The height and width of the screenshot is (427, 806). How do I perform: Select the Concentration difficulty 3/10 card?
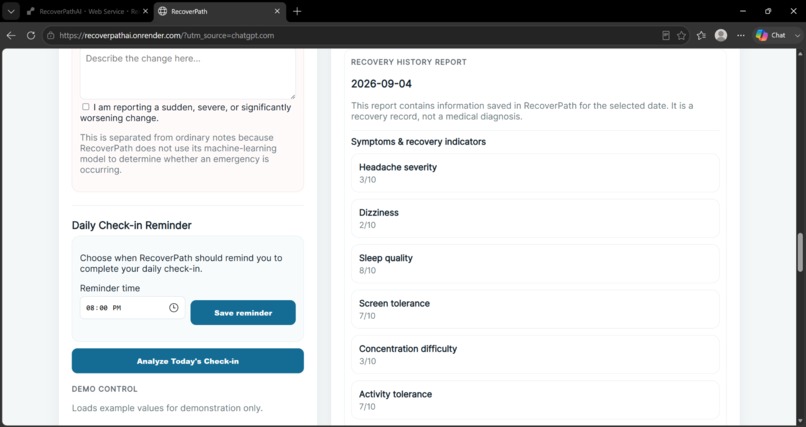(x=535, y=355)
